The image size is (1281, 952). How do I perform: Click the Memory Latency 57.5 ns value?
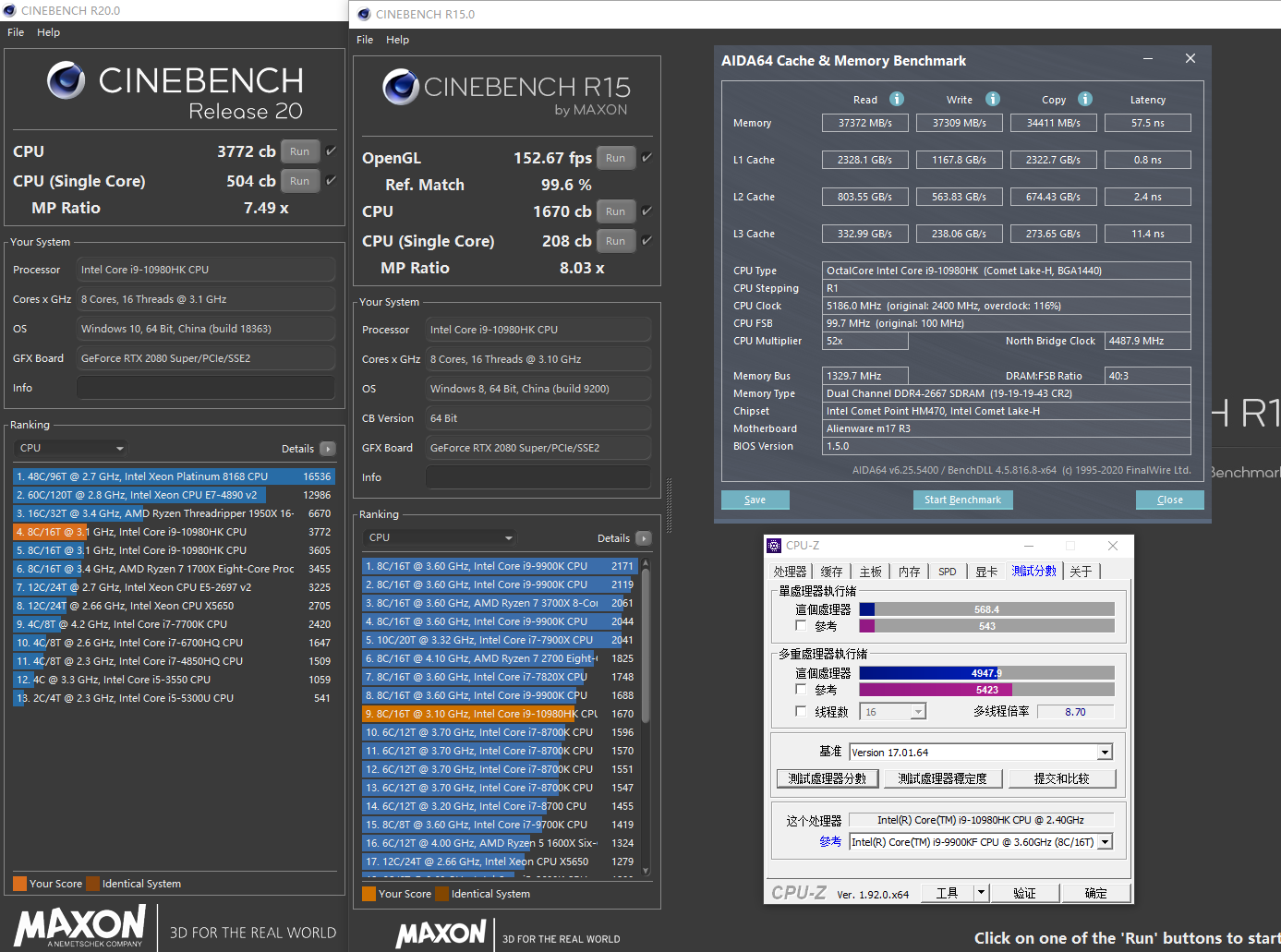[x=1148, y=123]
